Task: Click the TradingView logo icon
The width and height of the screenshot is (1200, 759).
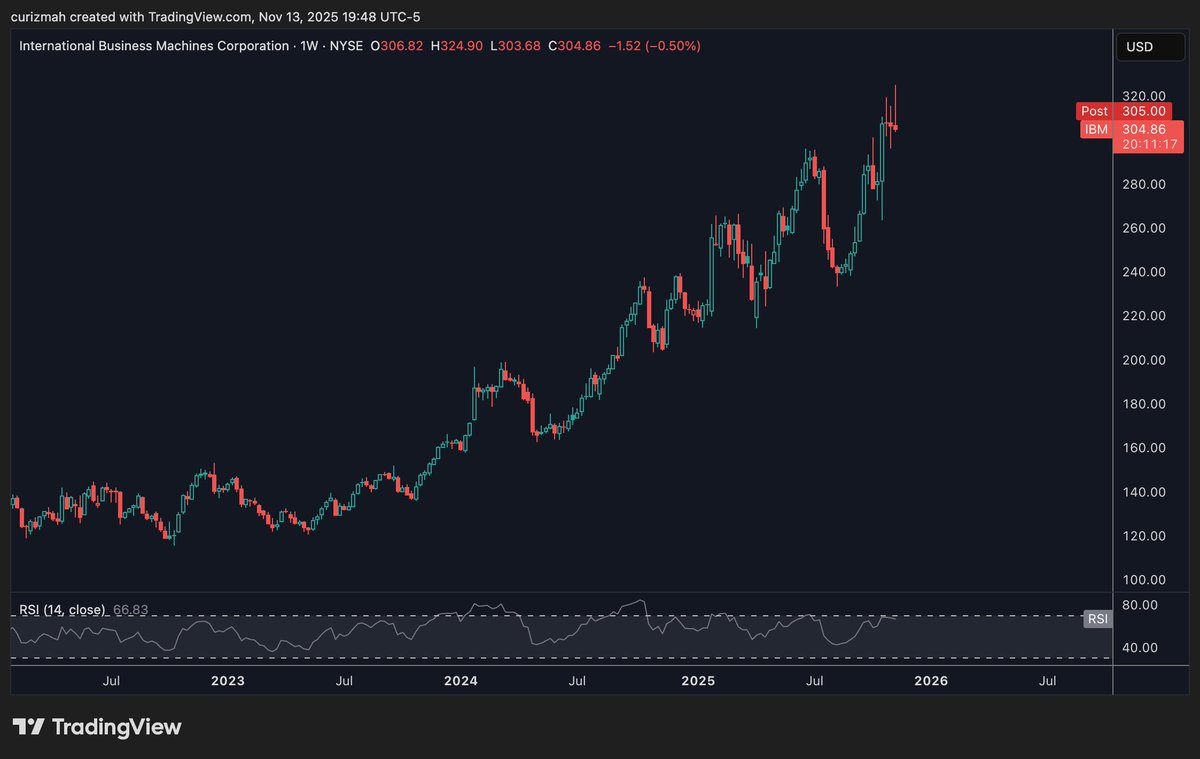Action: pos(27,727)
